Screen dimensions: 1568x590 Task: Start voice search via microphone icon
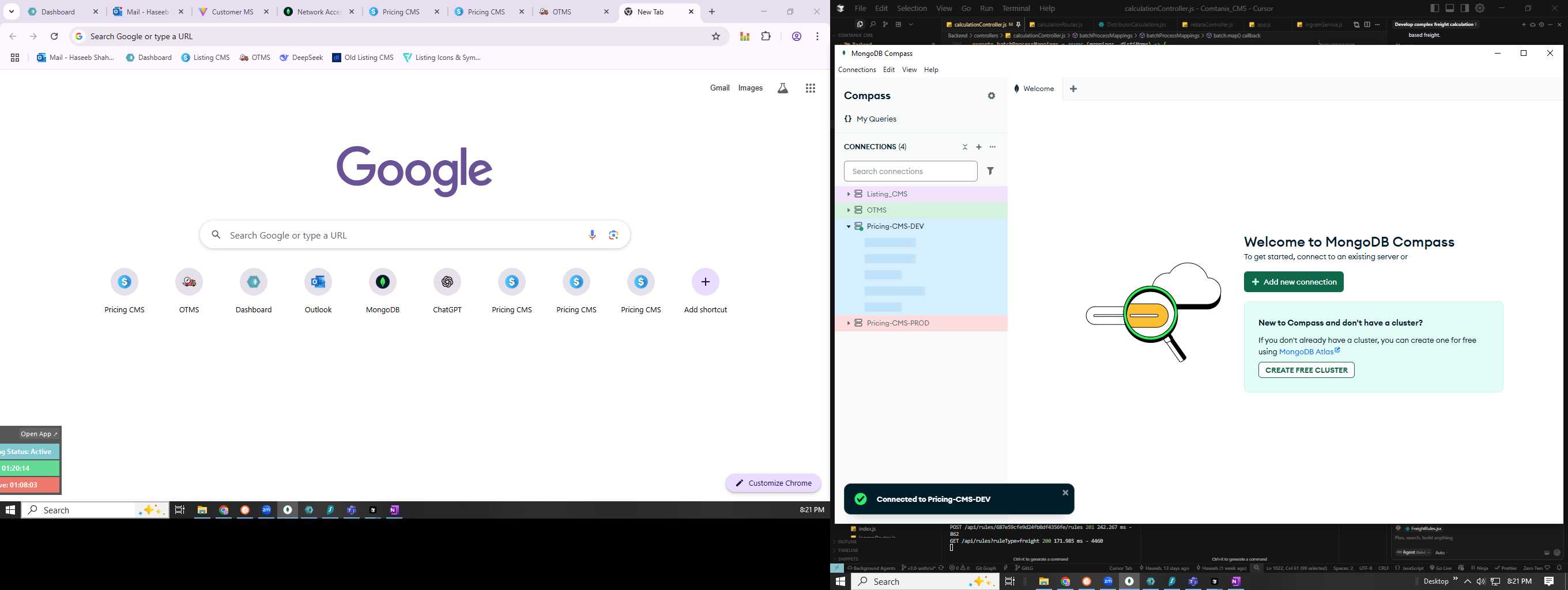[x=592, y=235]
